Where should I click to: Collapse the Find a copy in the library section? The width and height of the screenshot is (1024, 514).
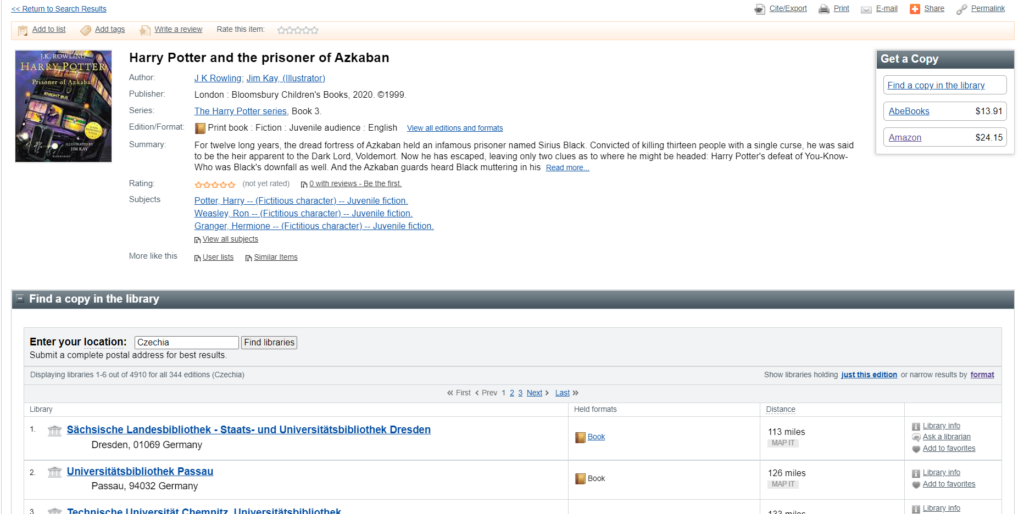pos(20,298)
